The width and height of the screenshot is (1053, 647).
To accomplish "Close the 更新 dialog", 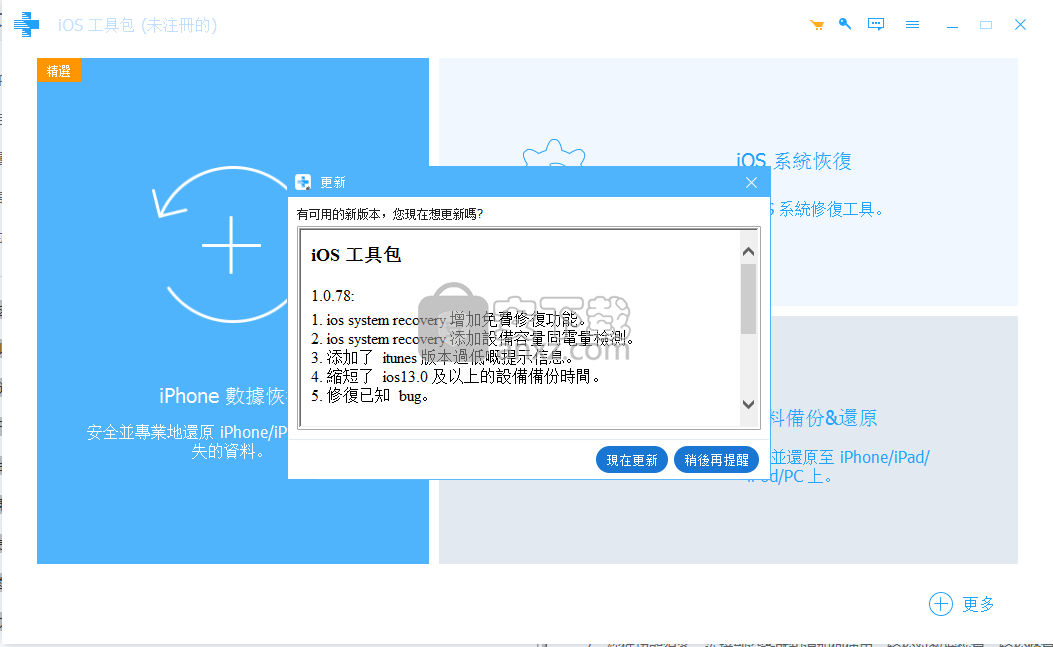I will pyautogui.click(x=751, y=183).
